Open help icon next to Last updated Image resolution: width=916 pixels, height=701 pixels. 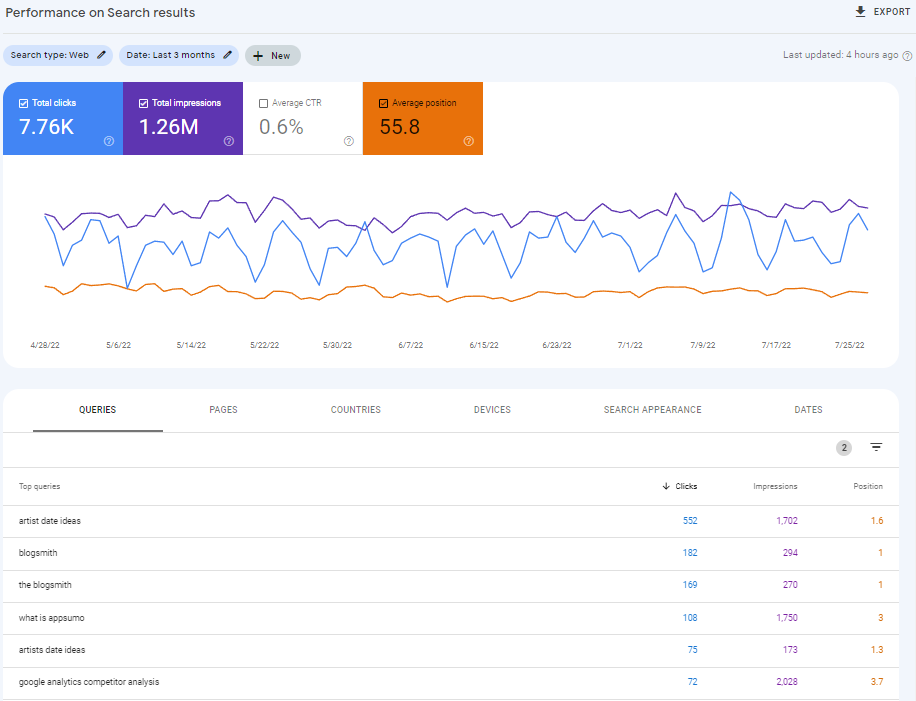(907, 55)
